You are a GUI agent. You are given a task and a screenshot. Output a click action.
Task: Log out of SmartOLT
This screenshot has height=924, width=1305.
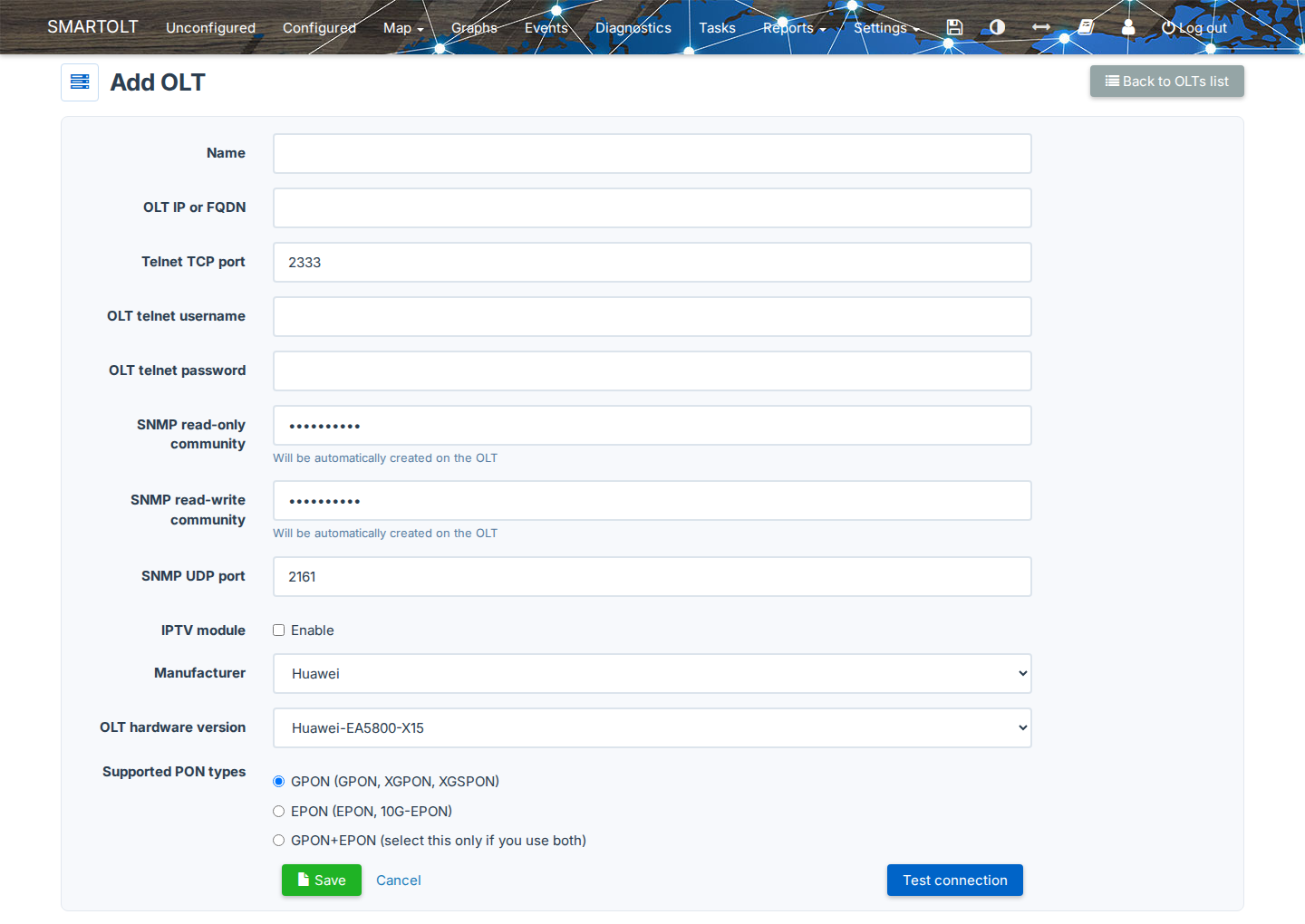tap(1194, 28)
